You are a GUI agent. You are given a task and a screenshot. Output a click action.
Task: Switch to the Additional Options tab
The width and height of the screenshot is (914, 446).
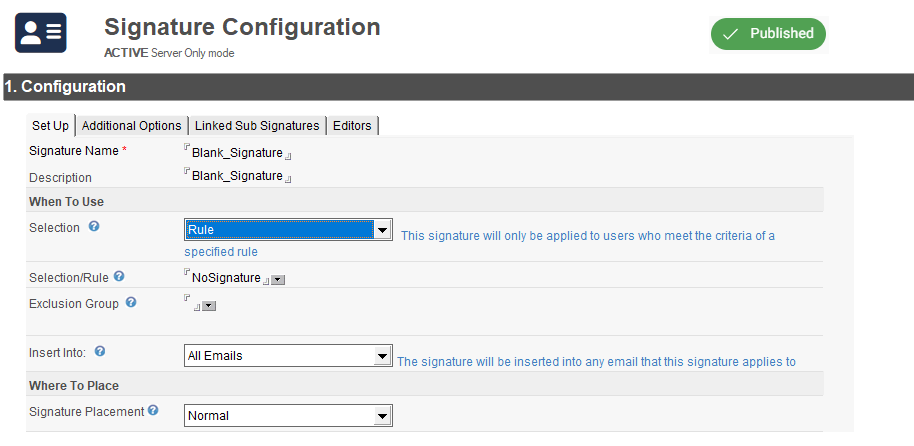click(132, 125)
